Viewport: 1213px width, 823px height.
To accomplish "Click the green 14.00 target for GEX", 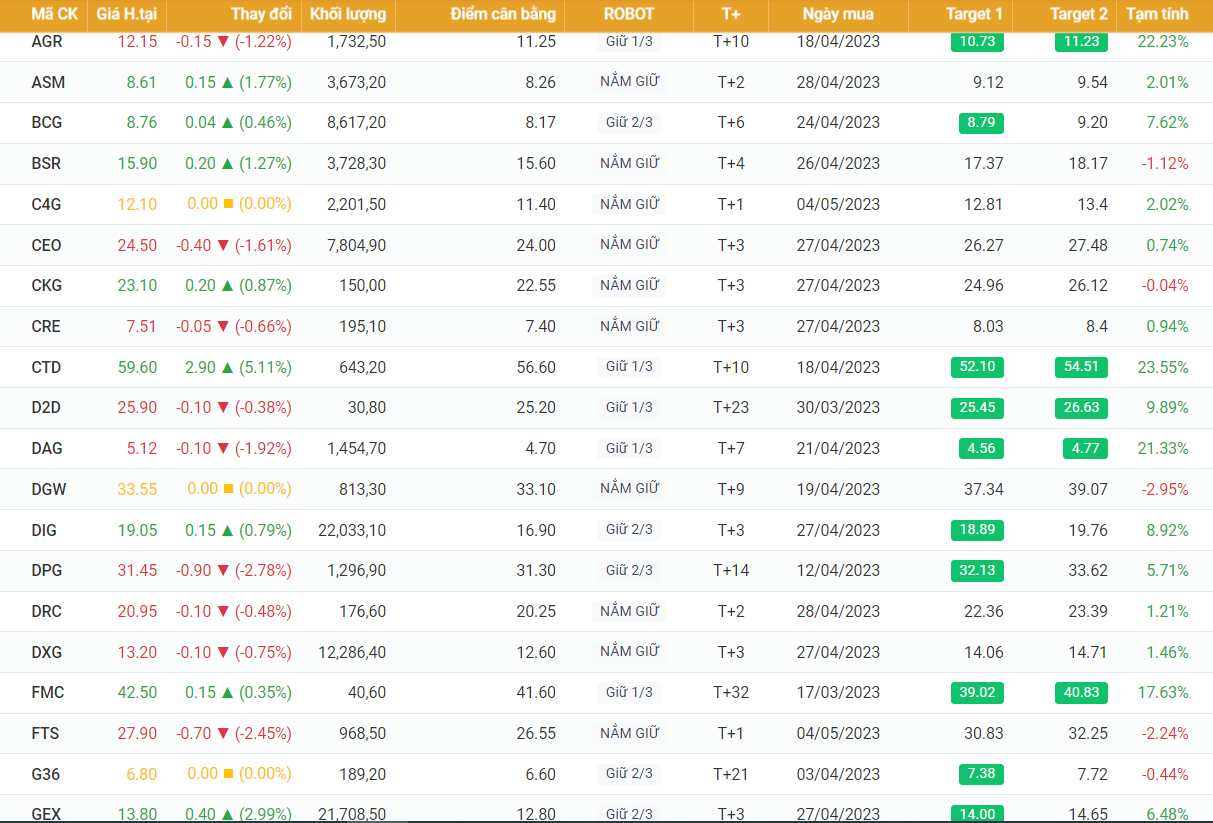I will [977, 814].
